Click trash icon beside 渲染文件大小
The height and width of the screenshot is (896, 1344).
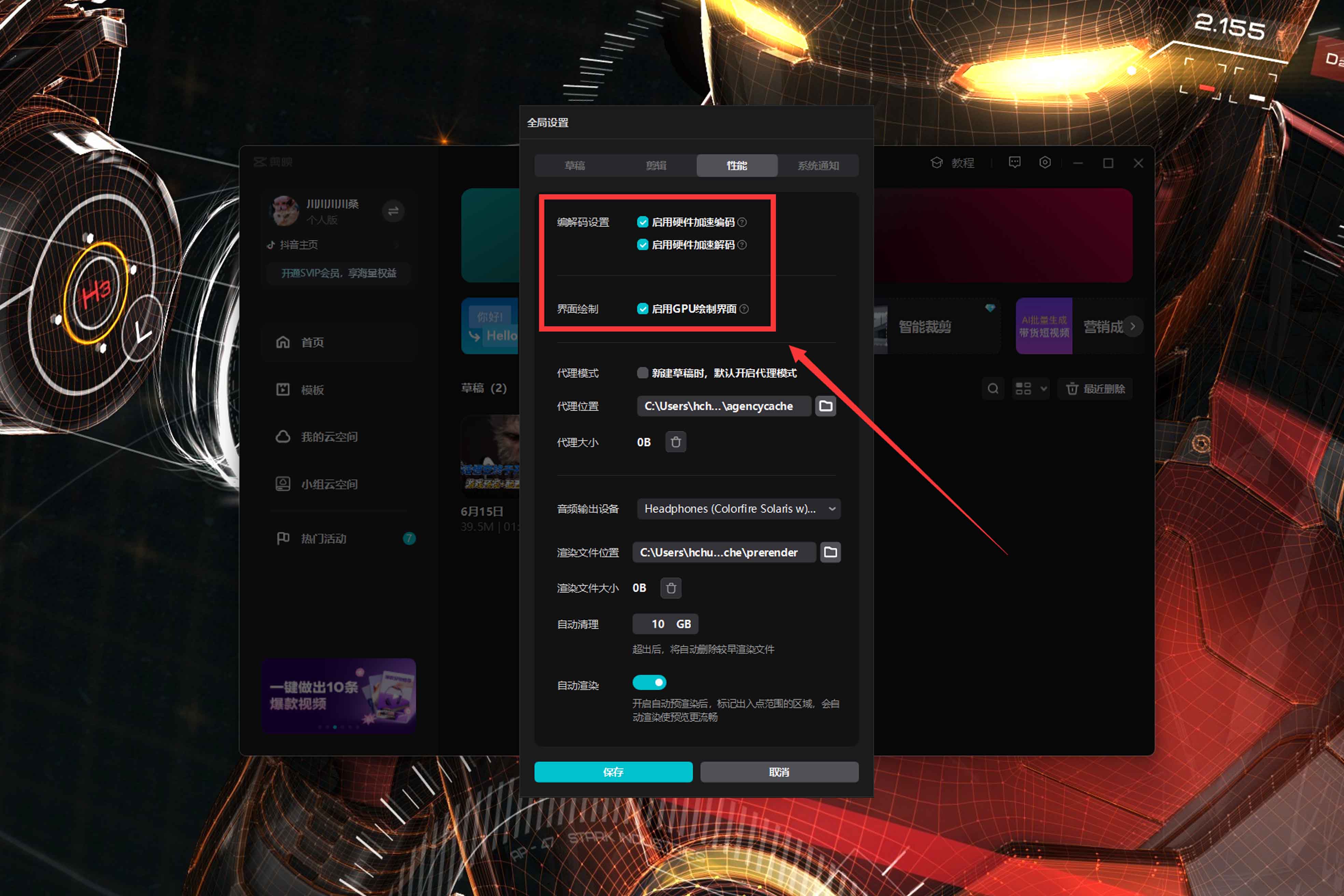(671, 588)
